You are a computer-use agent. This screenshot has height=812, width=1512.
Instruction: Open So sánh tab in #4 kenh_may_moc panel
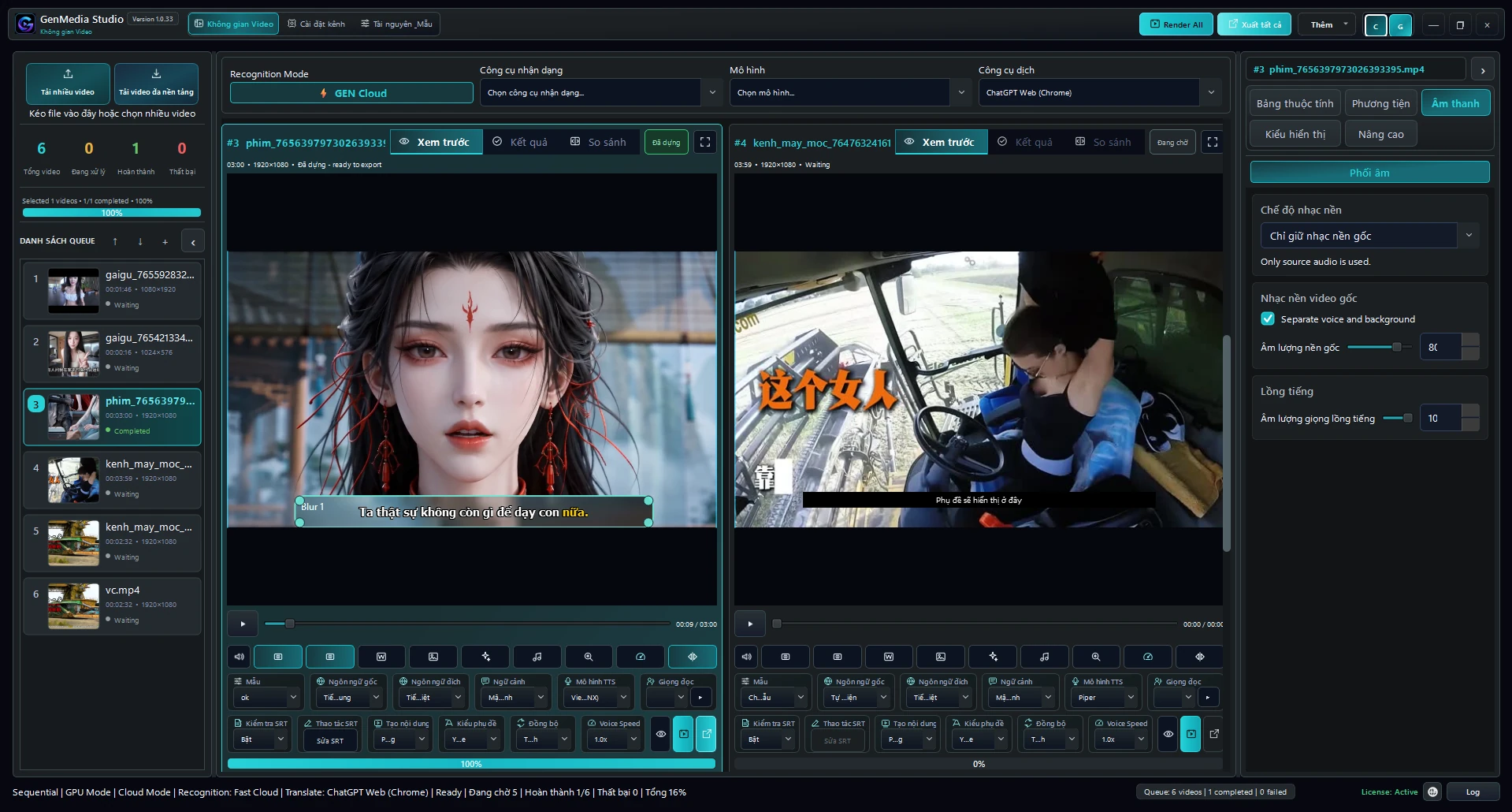[x=1104, y=142]
